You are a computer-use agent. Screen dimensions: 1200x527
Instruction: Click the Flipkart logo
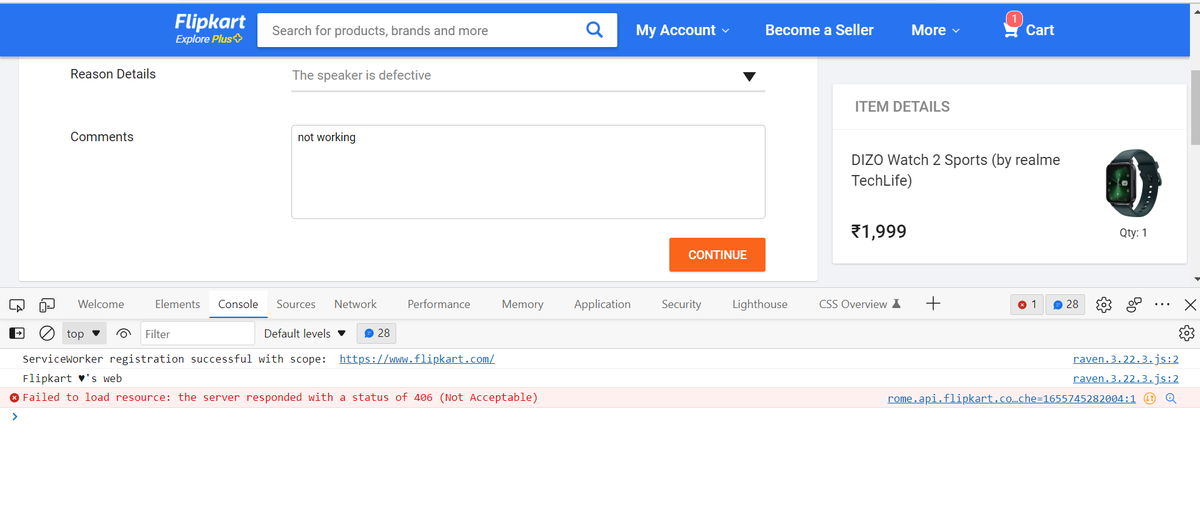(209, 22)
